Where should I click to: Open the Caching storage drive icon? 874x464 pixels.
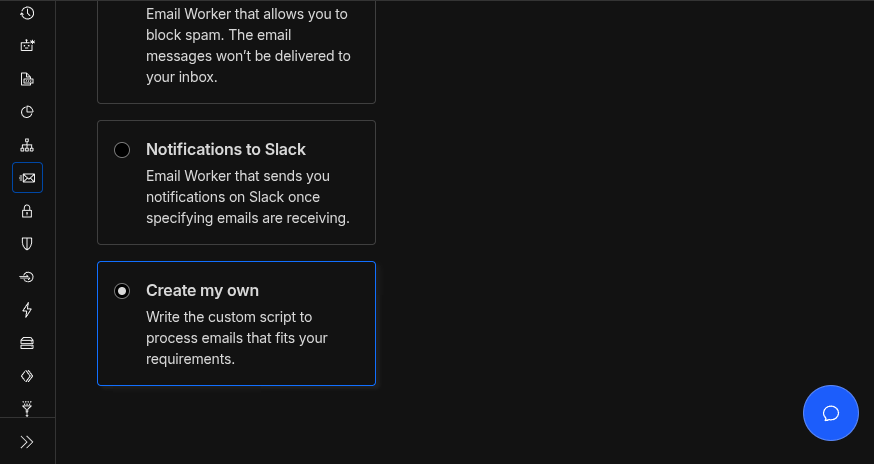point(27,343)
